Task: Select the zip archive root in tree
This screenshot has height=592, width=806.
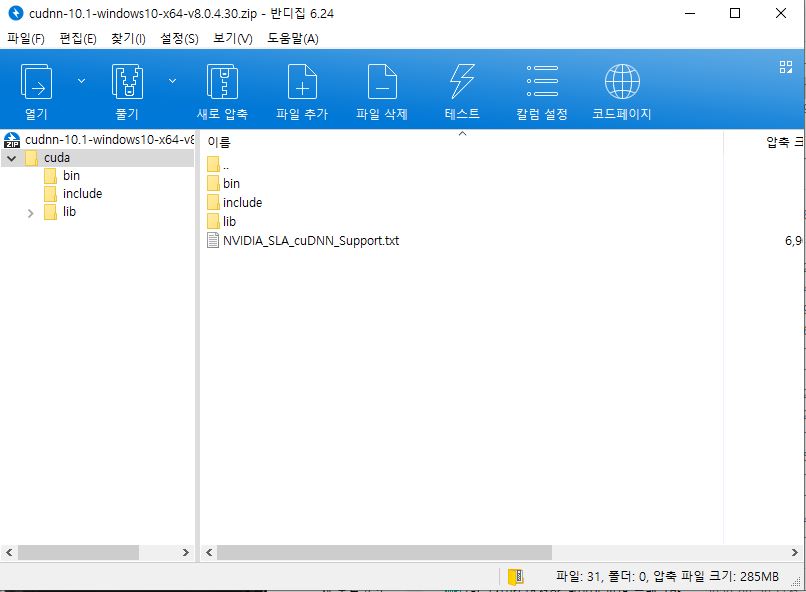Action: [x=109, y=140]
